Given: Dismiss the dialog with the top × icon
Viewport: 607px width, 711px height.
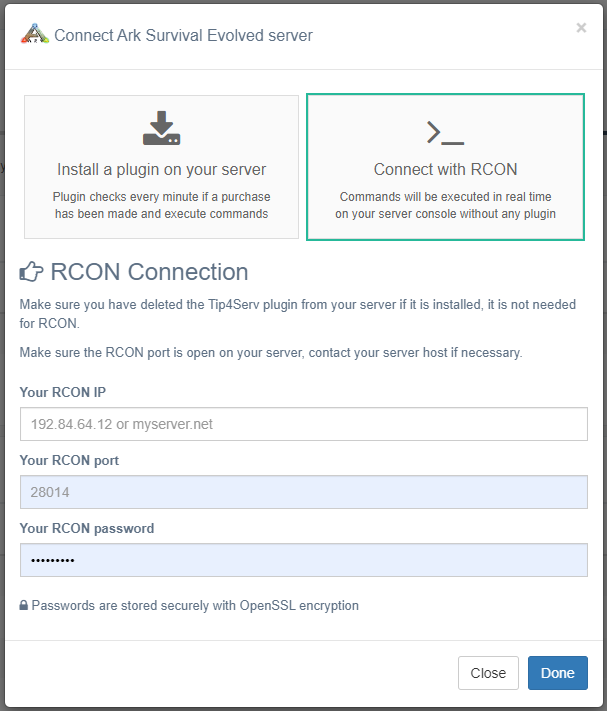Looking at the screenshot, I should click(x=581, y=28).
